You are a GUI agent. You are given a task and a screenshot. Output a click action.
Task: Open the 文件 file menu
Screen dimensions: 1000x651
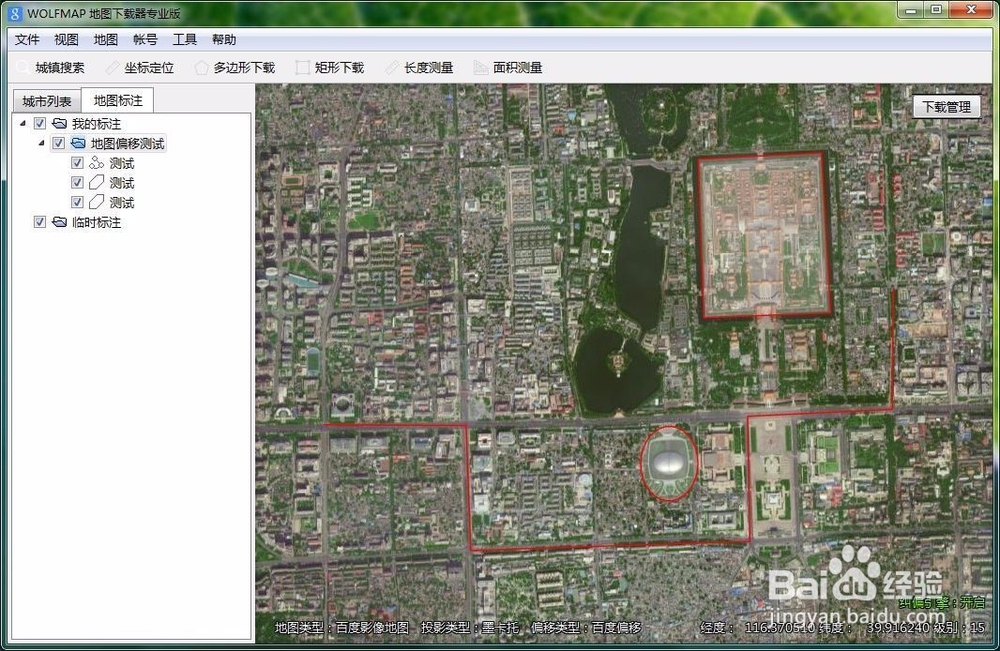tap(28, 39)
